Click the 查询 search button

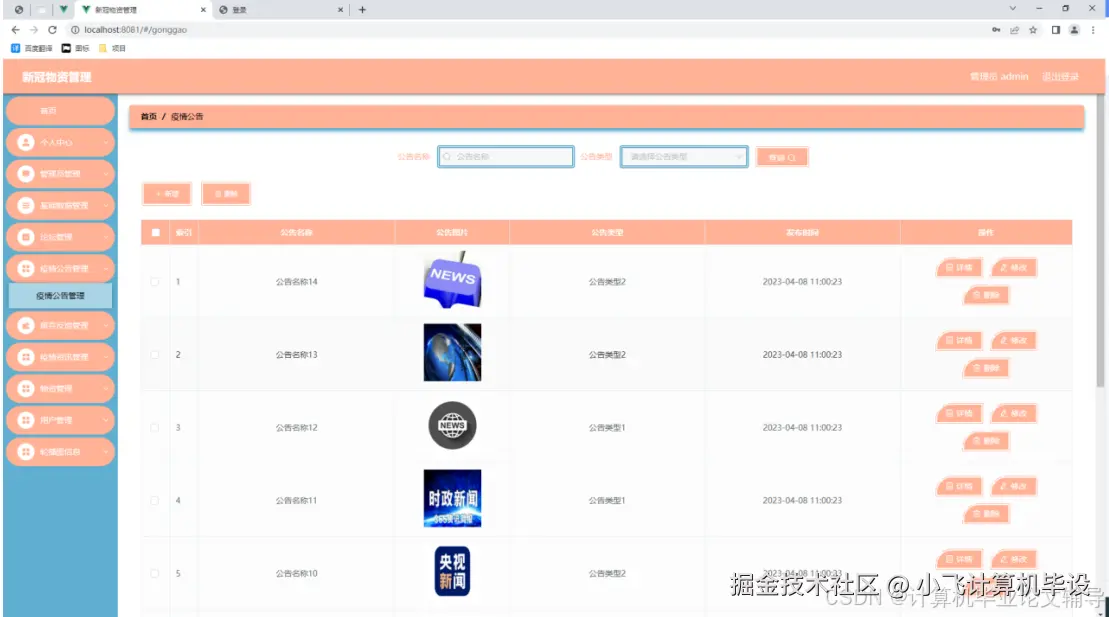782,157
